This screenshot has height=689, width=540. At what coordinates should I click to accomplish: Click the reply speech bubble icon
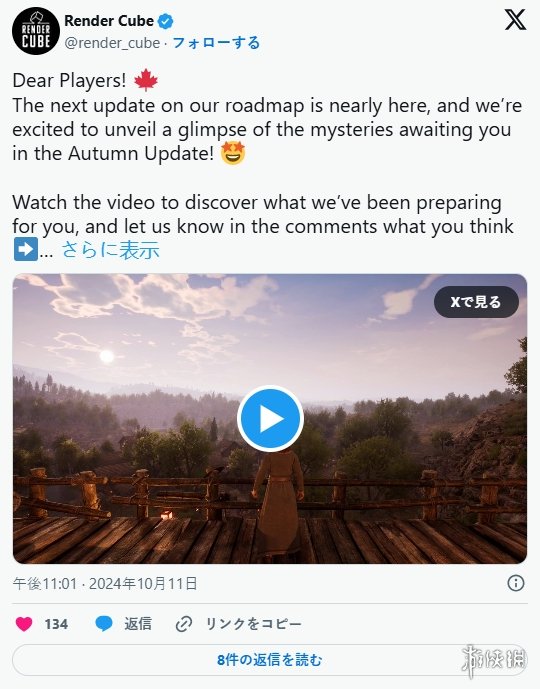pyautogui.click(x=104, y=624)
